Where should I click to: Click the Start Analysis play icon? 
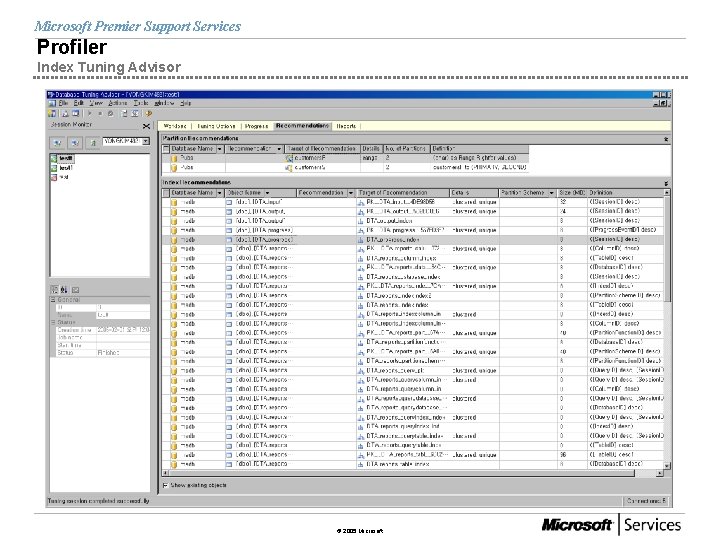point(90,113)
